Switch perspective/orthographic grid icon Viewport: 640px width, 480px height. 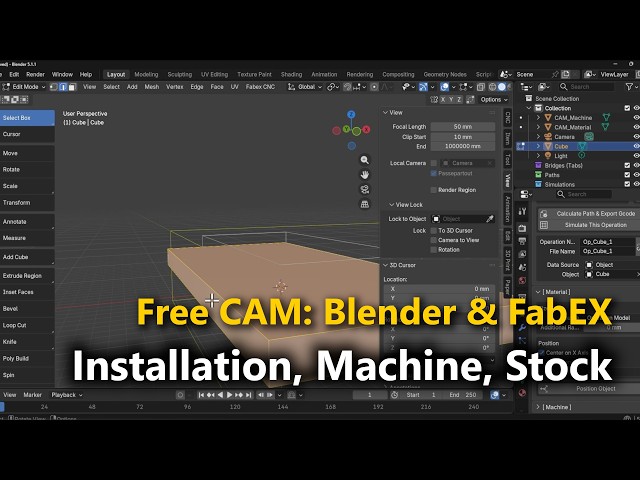click(x=364, y=204)
